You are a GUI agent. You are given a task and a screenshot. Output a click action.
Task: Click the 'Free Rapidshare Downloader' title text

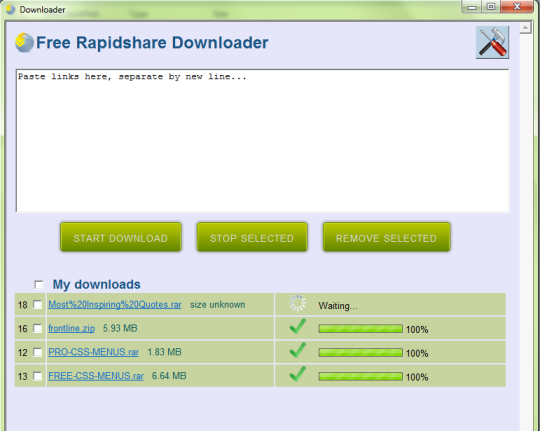(152, 43)
